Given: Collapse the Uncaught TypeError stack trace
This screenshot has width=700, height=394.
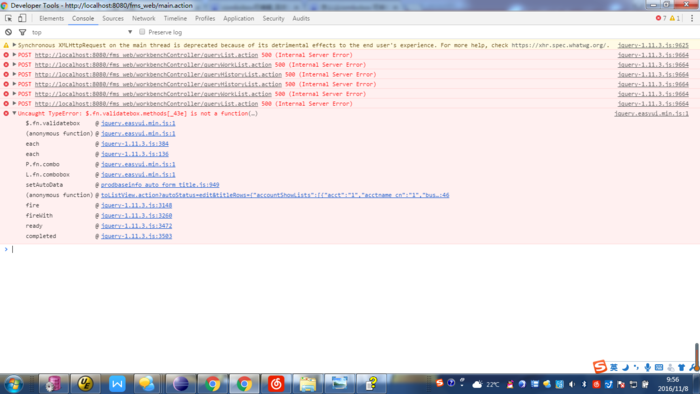Looking at the screenshot, I should point(14,113).
